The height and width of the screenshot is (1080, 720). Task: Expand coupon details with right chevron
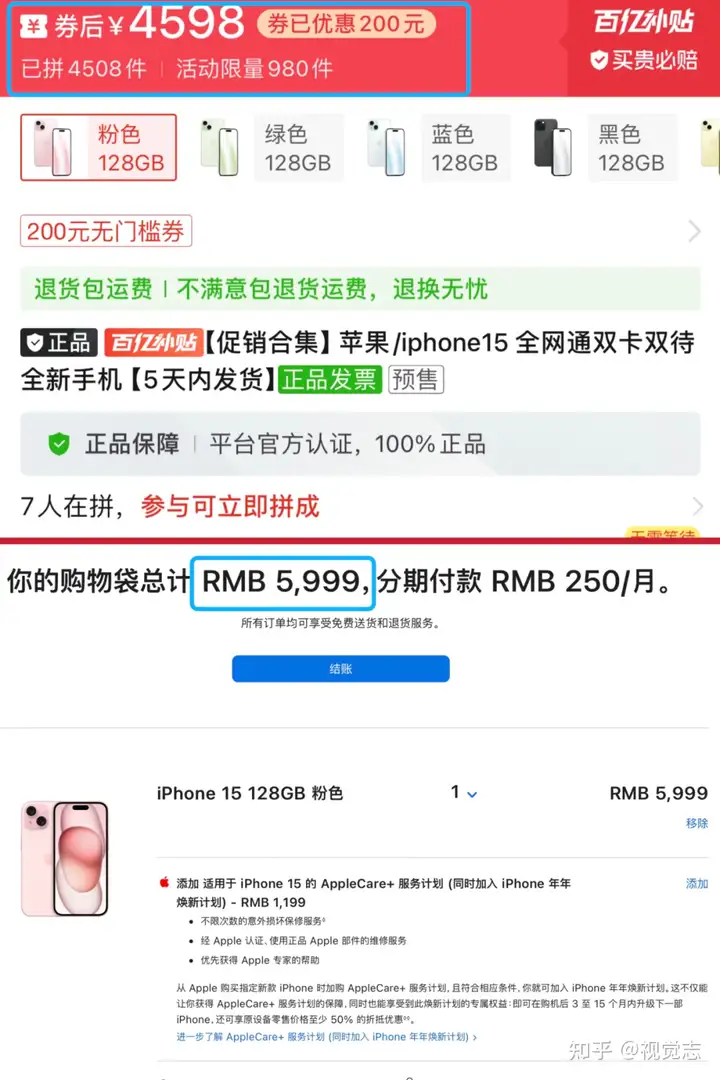695,231
